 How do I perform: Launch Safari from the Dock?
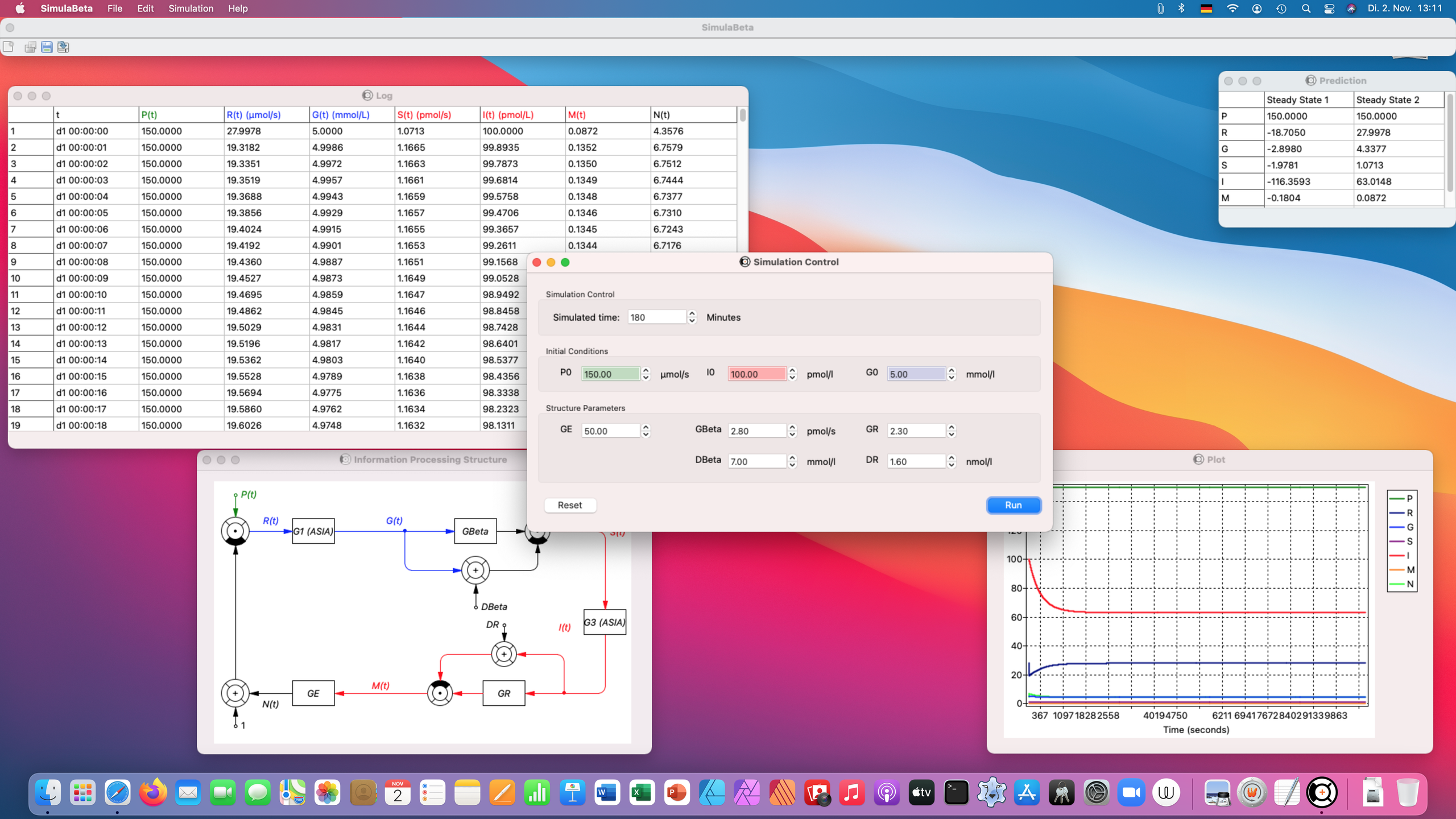click(118, 792)
